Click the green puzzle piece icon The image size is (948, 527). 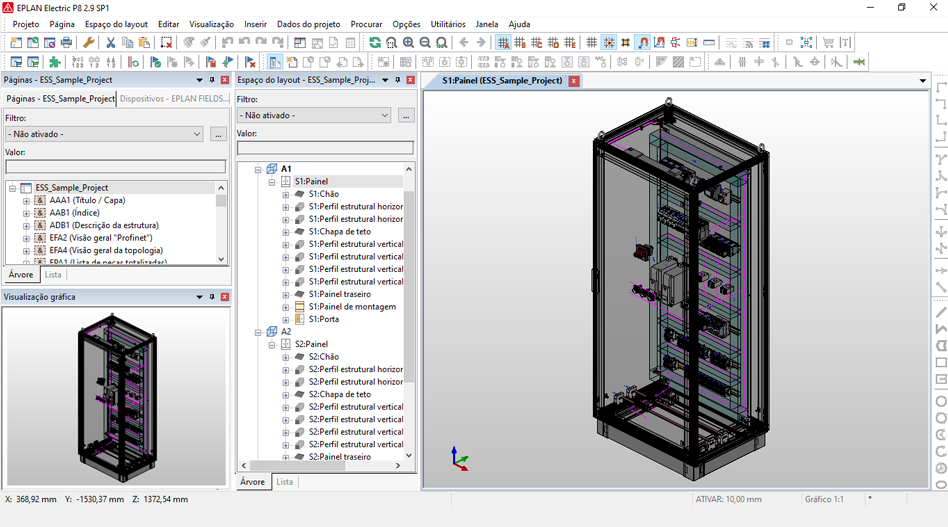click(x=55, y=62)
